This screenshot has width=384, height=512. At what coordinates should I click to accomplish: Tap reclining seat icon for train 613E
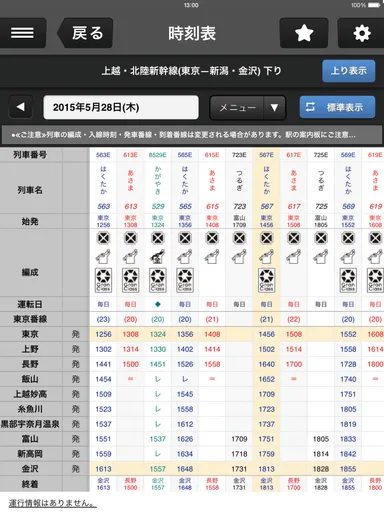pyautogui.click(x=130, y=256)
